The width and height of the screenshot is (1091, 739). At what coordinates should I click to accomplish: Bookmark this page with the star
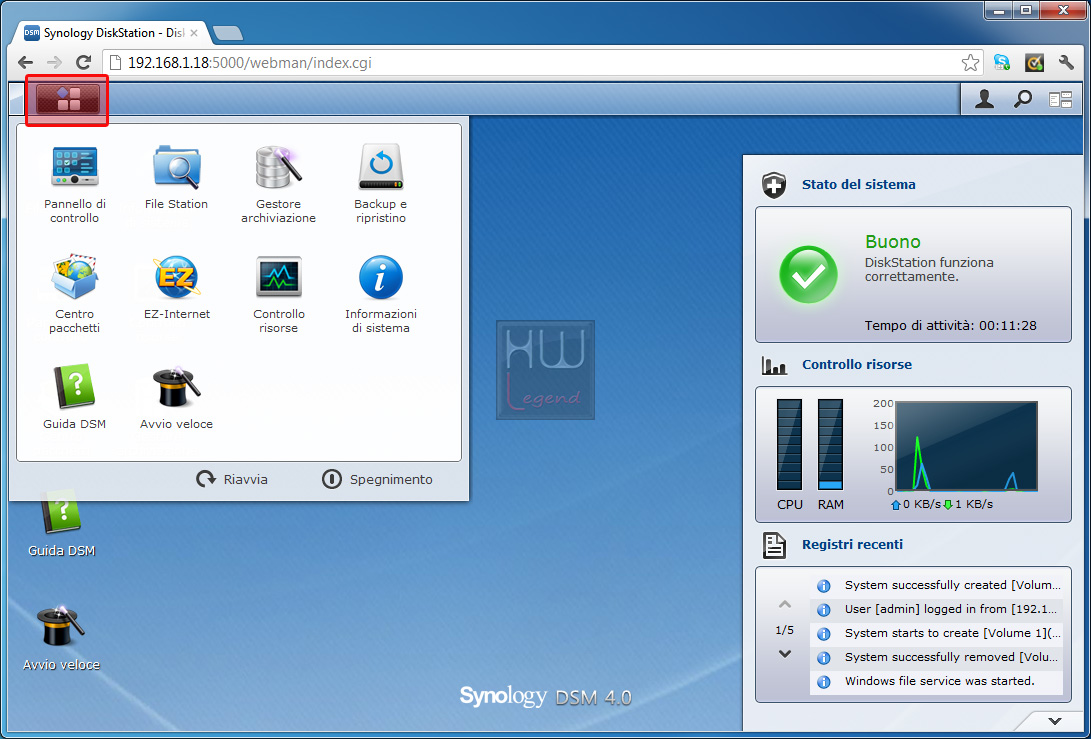click(x=970, y=63)
